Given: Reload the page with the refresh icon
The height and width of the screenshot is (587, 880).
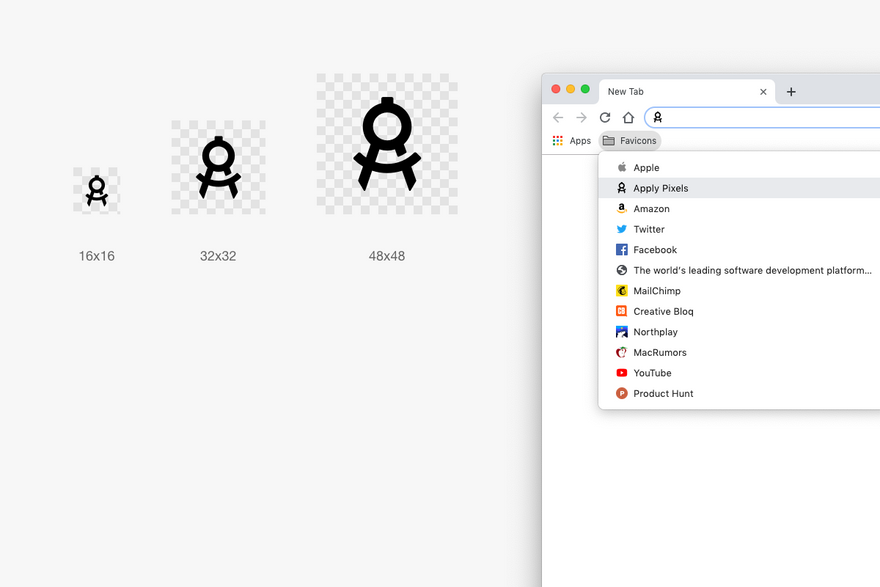Looking at the screenshot, I should coord(605,117).
